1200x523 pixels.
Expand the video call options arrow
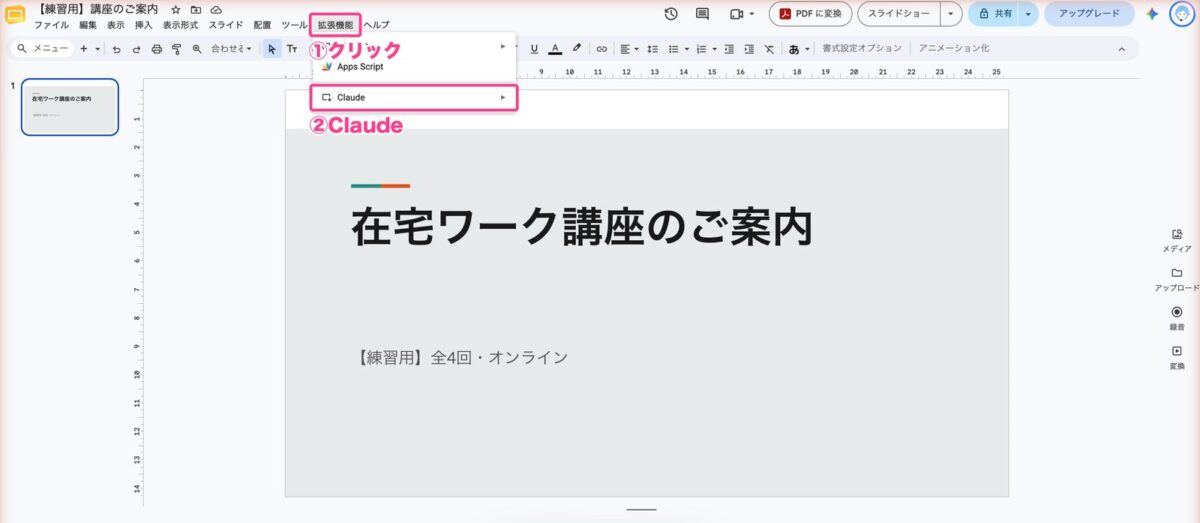point(752,14)
